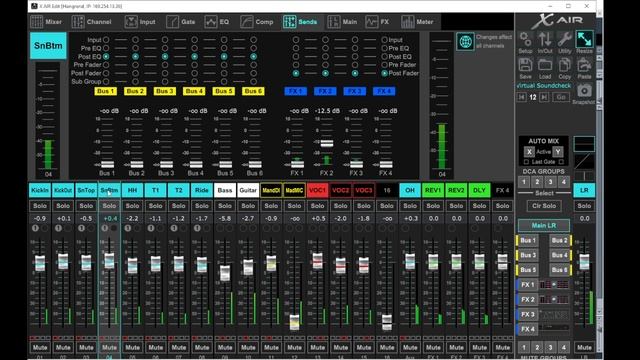640x360 pixels.
Task: Open the Main tab
Action: pos(343,22)
